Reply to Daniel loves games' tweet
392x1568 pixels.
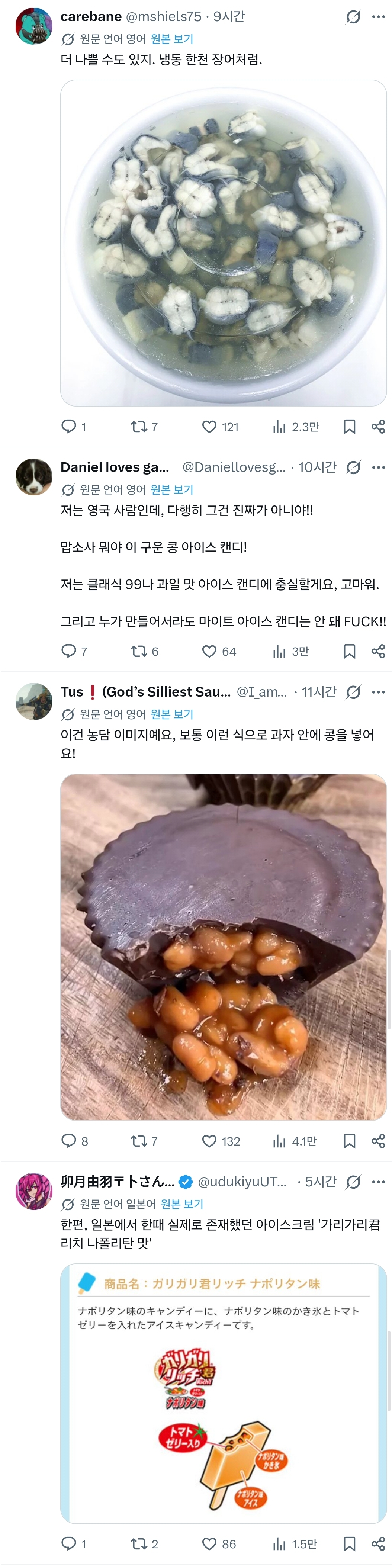click(69, 651)
